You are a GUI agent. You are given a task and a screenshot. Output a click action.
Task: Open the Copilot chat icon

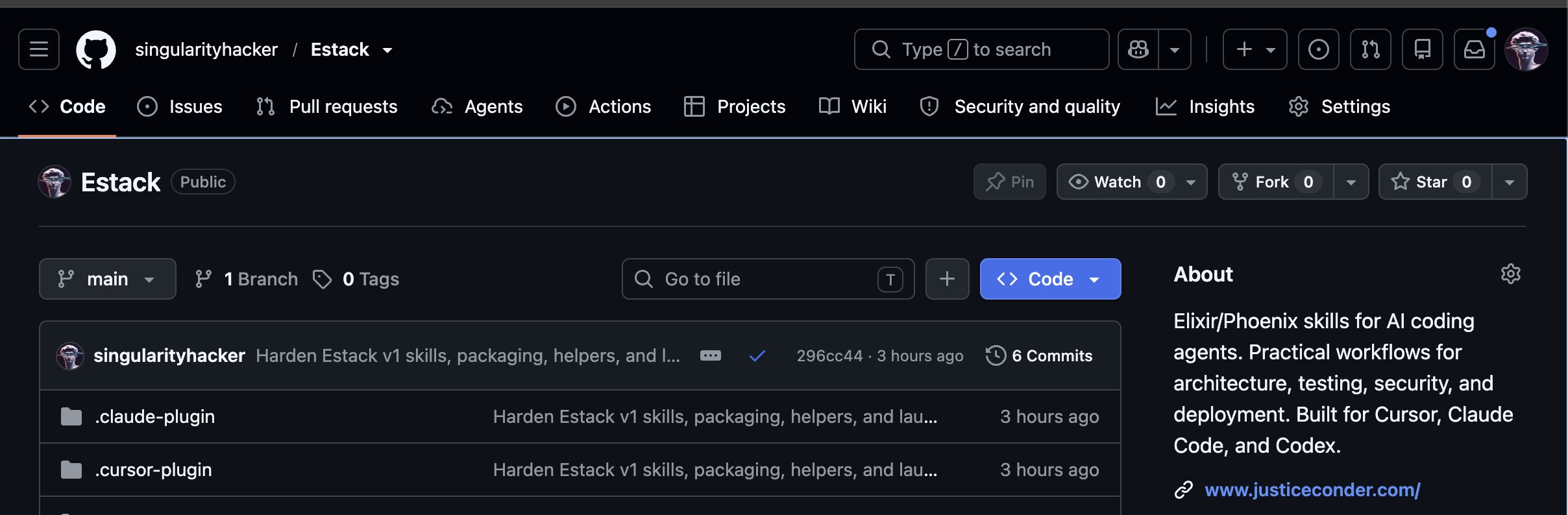pos(1138,49)
